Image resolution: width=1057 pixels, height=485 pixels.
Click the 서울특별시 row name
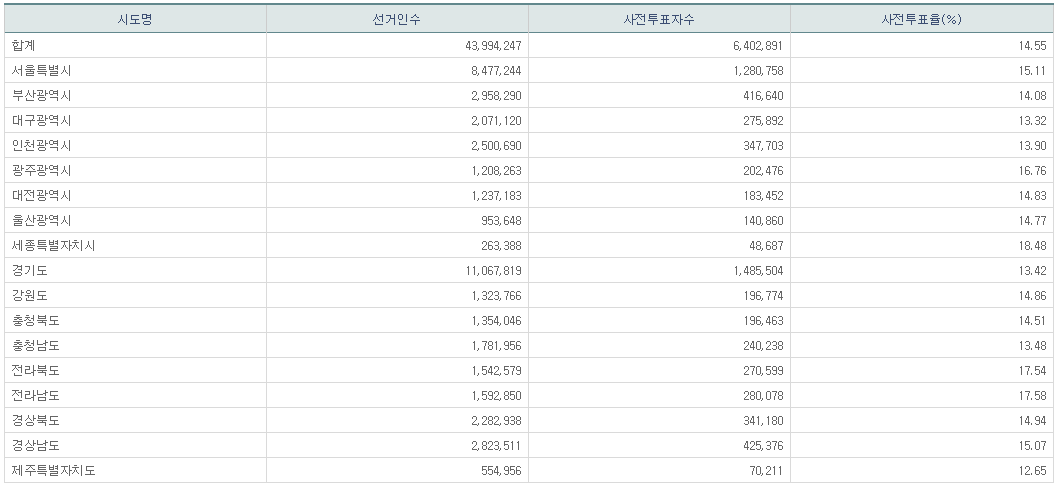coord(42,70)
